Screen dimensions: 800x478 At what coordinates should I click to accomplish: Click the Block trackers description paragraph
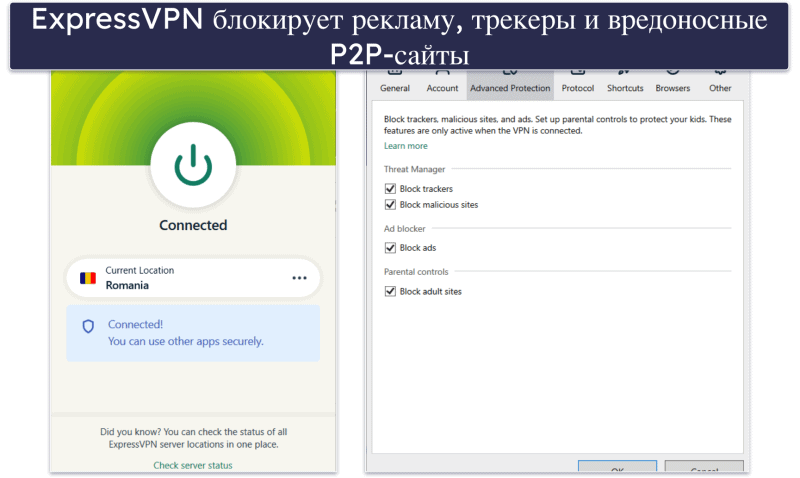(x=558, y=125)
